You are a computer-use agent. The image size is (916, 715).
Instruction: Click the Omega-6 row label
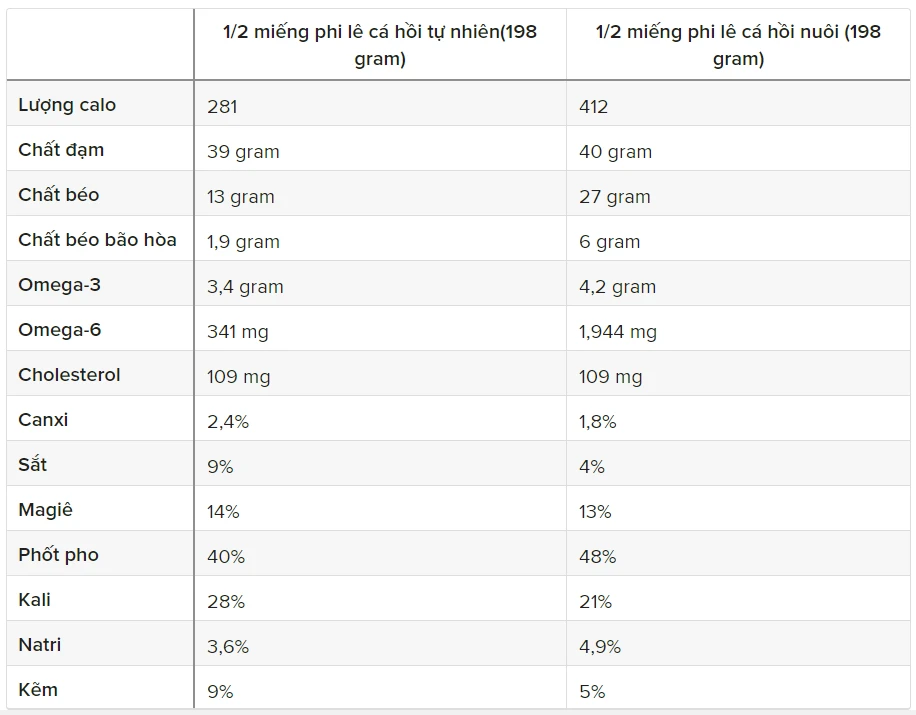(59, 330)
